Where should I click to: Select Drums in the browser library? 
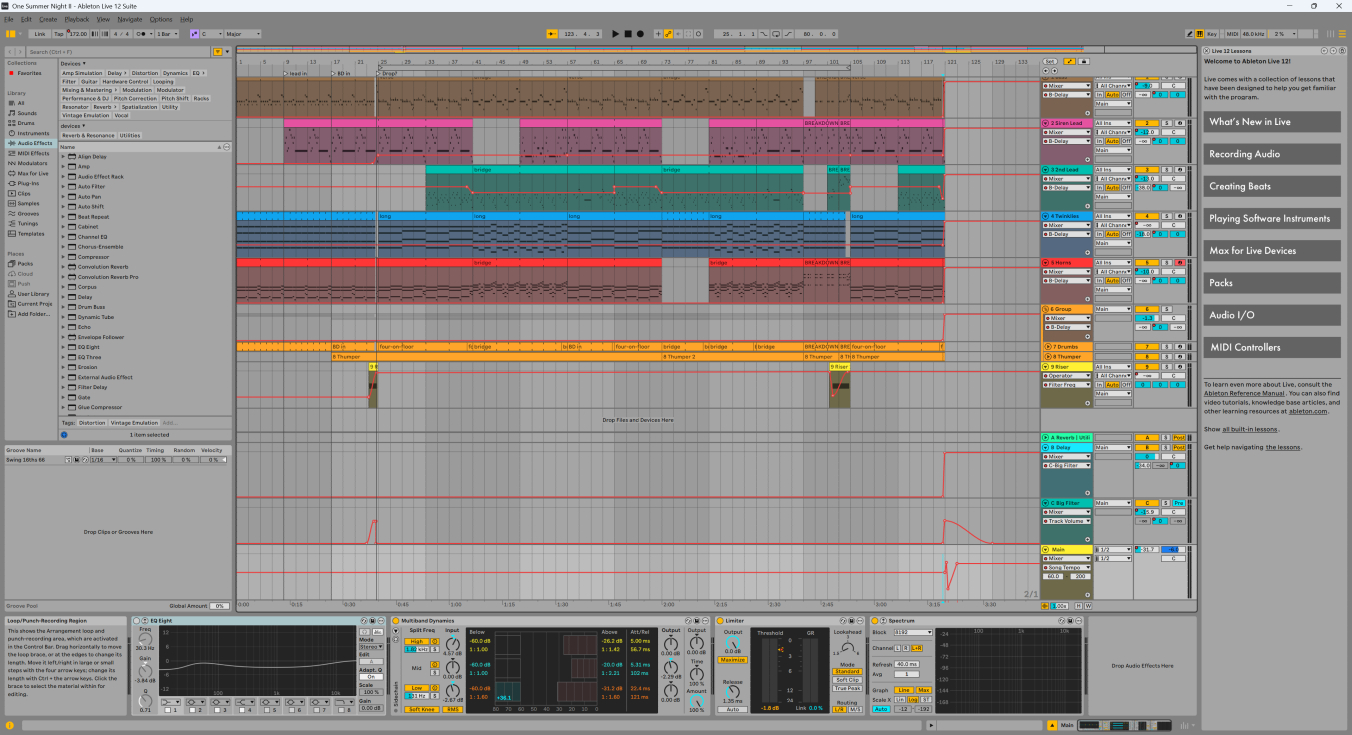(x=26, y=123)
